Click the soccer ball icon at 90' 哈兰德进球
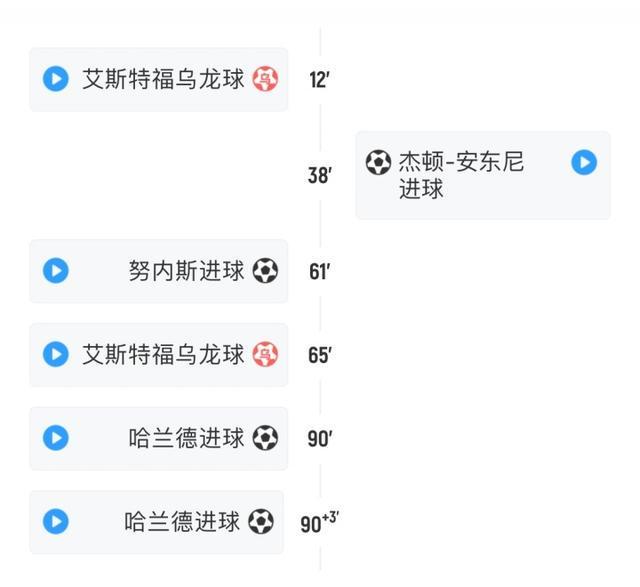The image size is (640, 587). coord(265,438)
